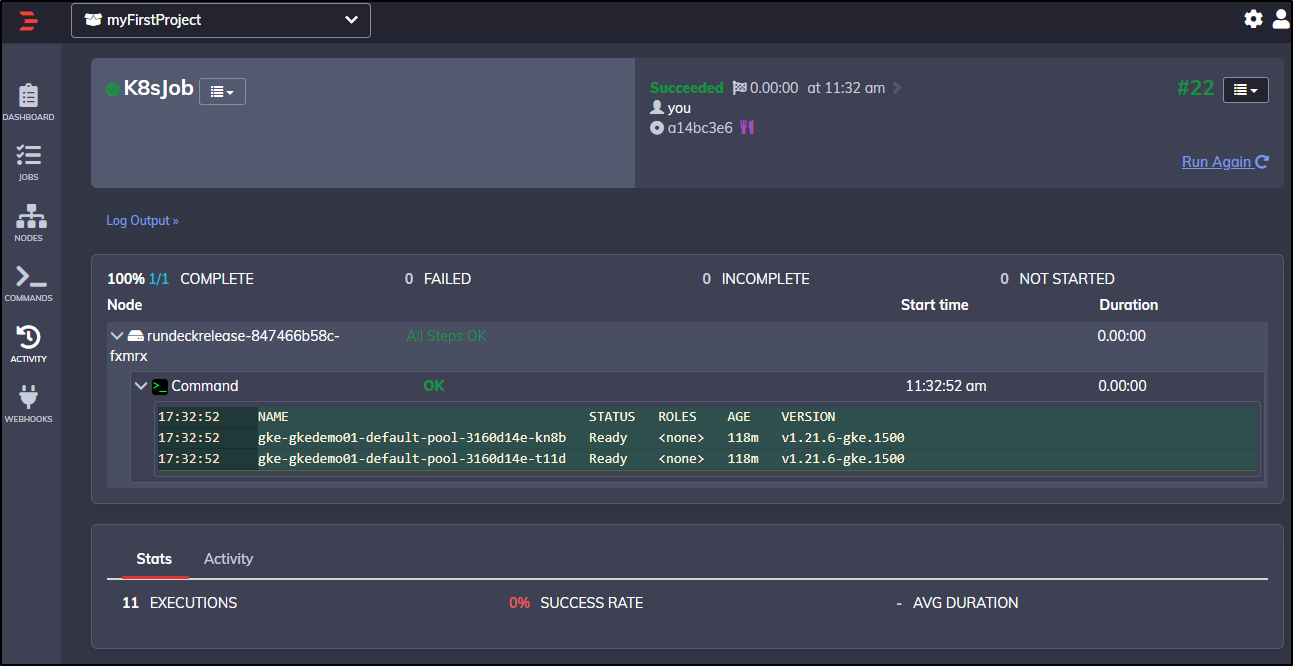The width and height of the screenshot is (1293, 666).
Task: Click the 0 FAILED counter
Action: click(x=438, y=279)
